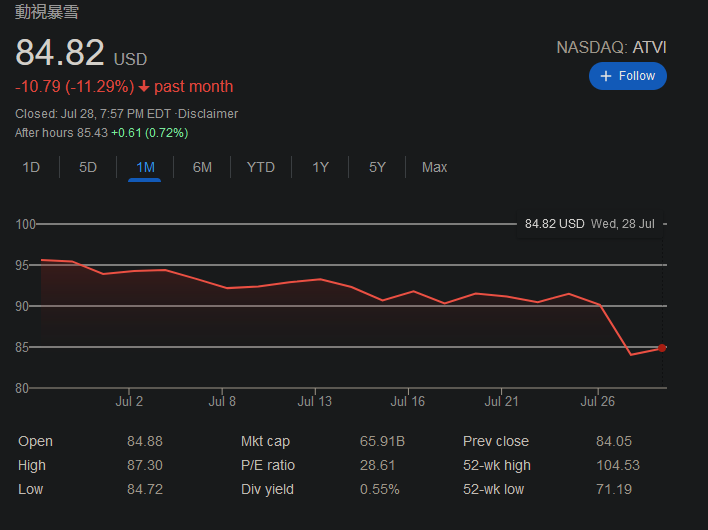Click the NASDAQ: ATVI ticker label
The height and width of the screenshot is (530, 708).
pyautogui.click(x=611, y=47)
